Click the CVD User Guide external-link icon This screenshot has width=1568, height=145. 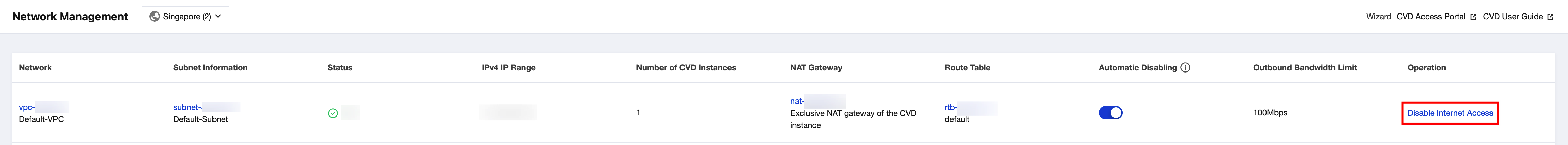tap(1550, 17)
